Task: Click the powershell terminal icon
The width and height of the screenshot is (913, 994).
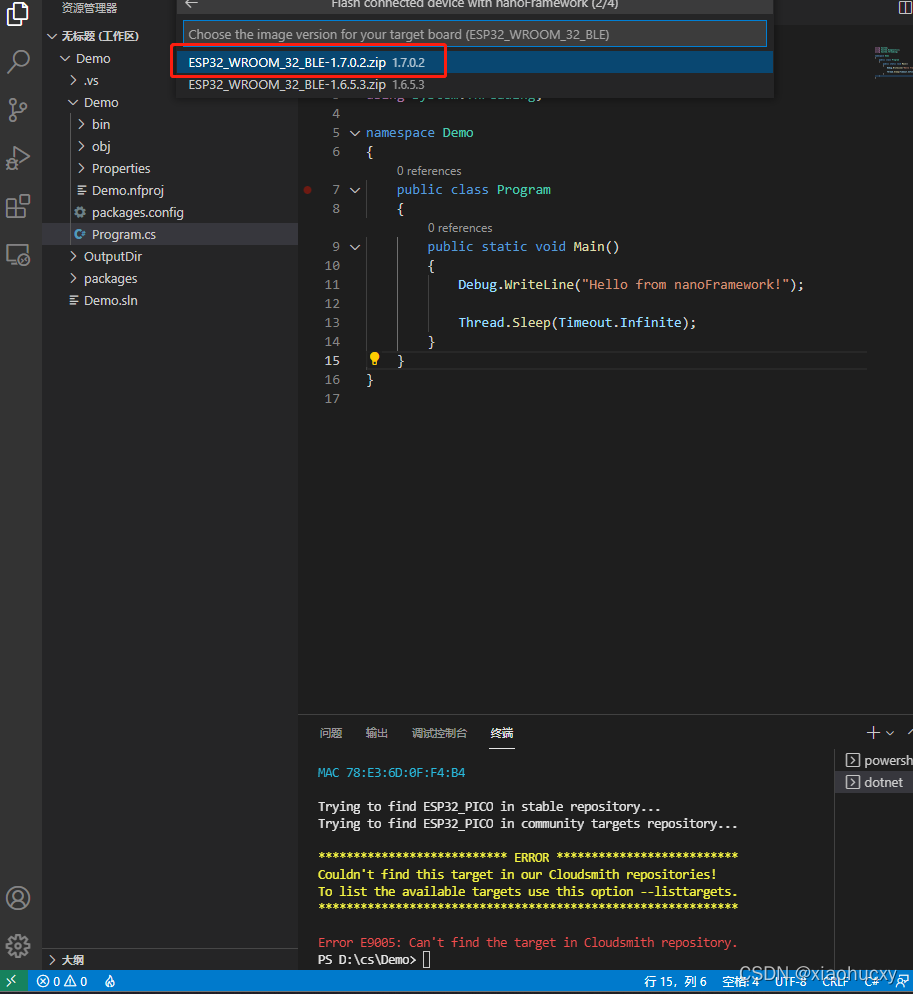Action: pyautogui.click(x=853, y=760)
